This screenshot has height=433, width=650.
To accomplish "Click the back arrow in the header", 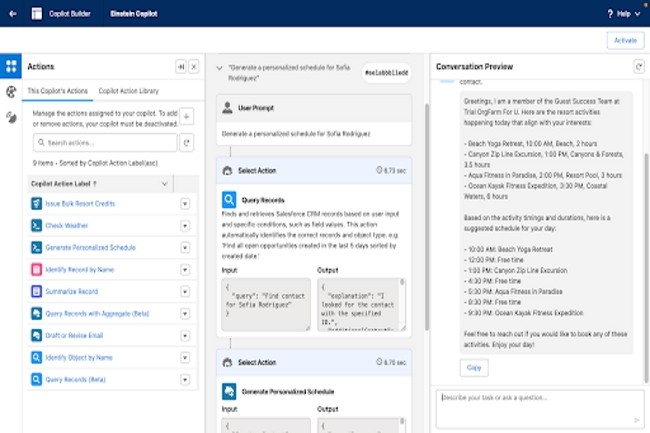I will [13, 14].
